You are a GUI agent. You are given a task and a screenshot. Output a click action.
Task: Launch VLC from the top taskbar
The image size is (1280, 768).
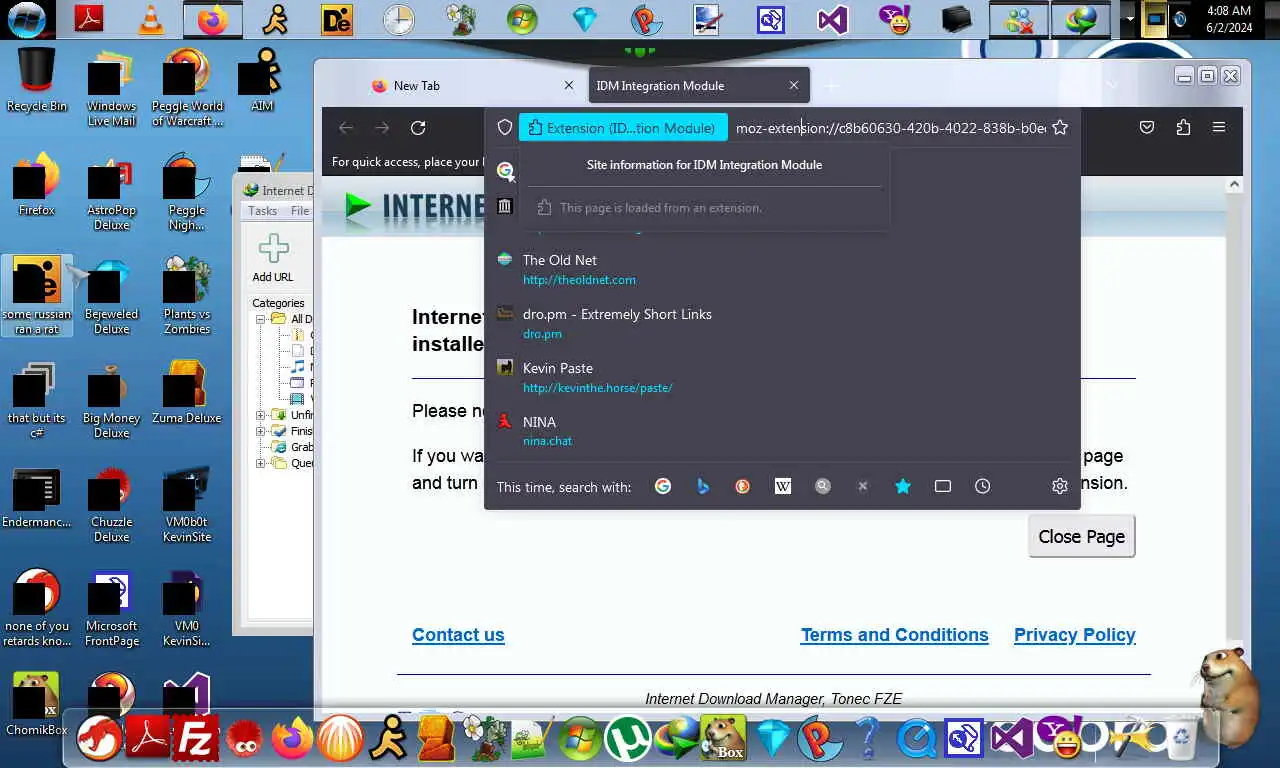(151, 19)
